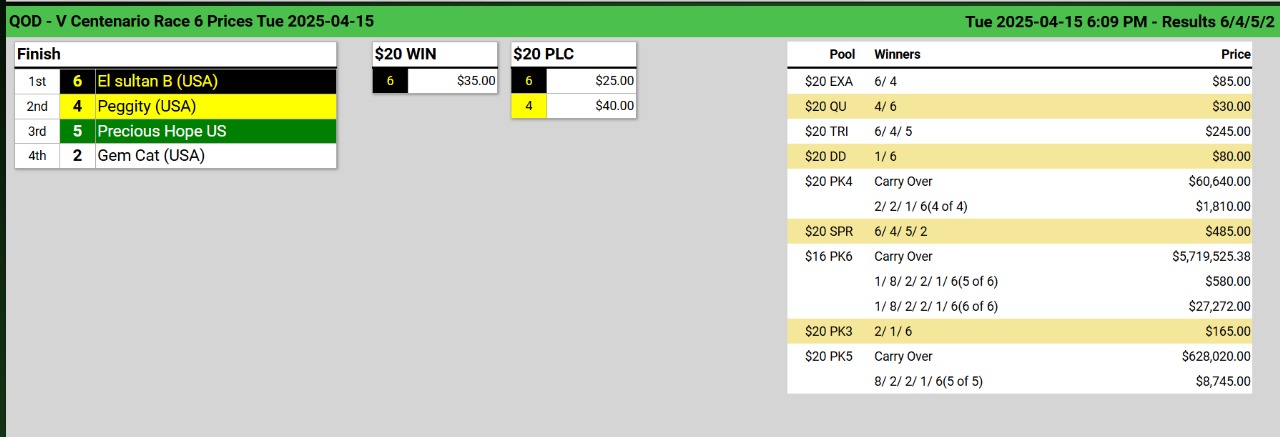Select the $20 SPR highlighted row
The height and width of the screenshot is (437, 1280).
pos(1019,231)
